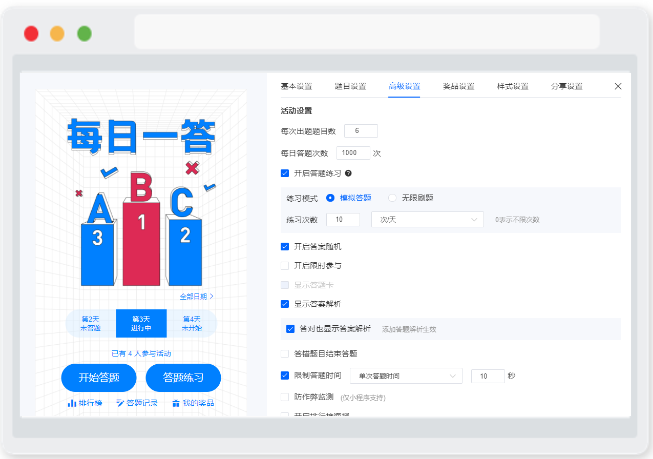Uncheck the 开启答案随机 checkbox

[285, 247]
